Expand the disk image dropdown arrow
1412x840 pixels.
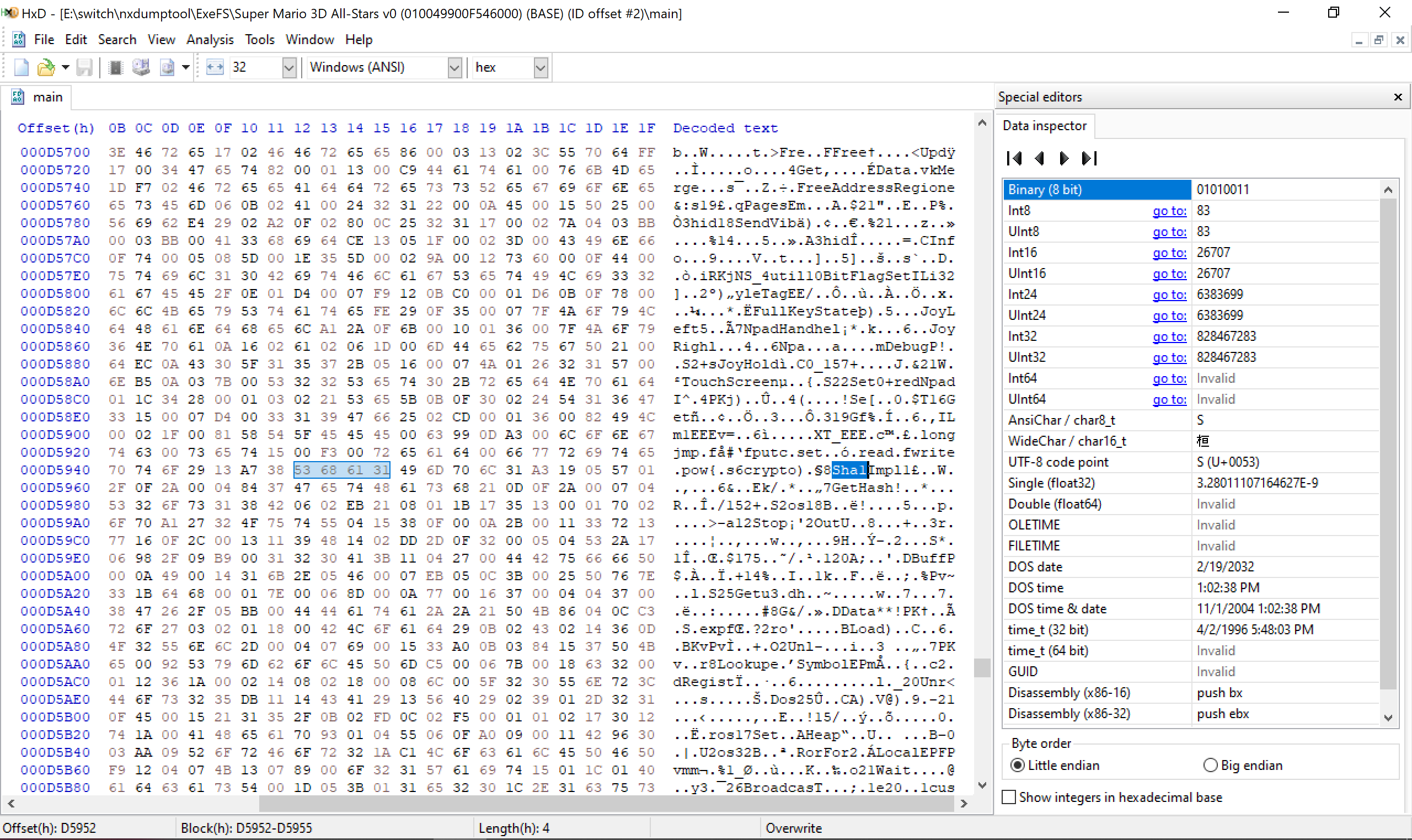(x=186, y=67)
